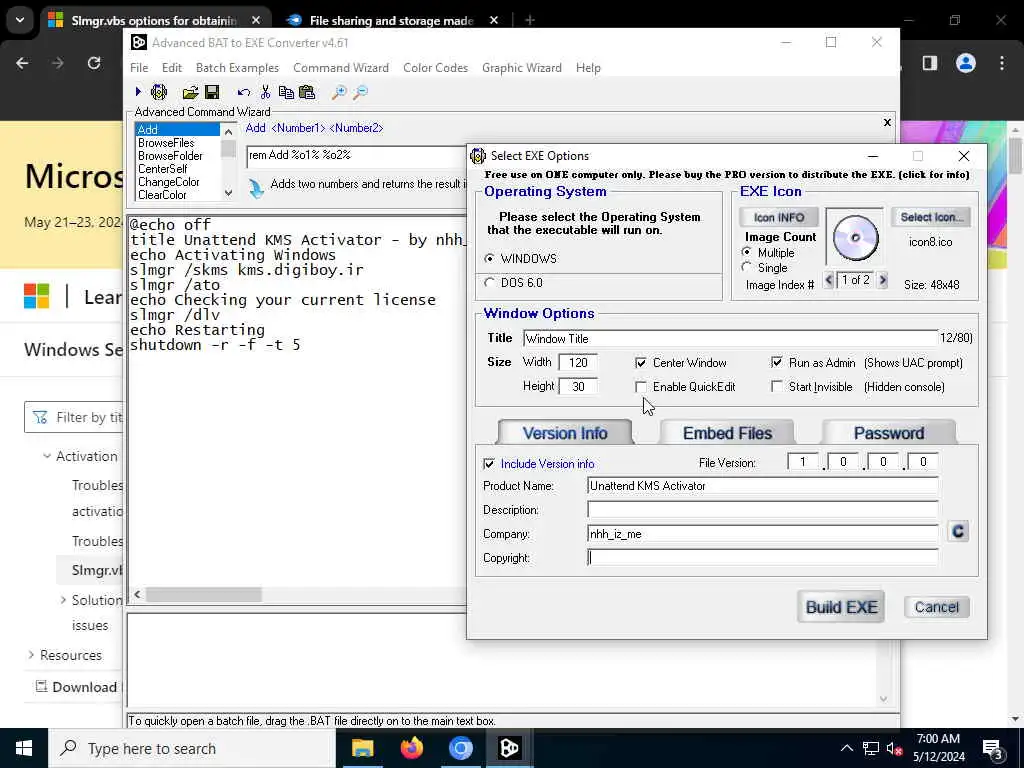Open the Graphic Wizard menu

coord(522,67)
